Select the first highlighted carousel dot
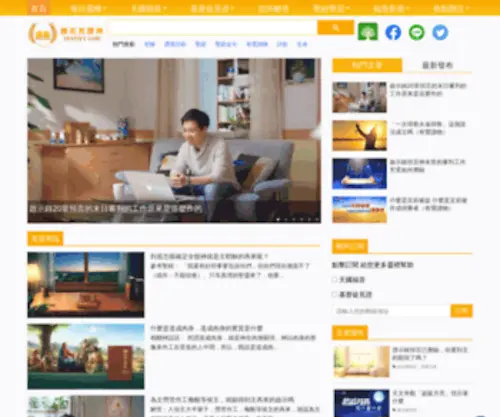Viewport: 500px width, 417px height. pyautogui.click(x=278, y=219)
